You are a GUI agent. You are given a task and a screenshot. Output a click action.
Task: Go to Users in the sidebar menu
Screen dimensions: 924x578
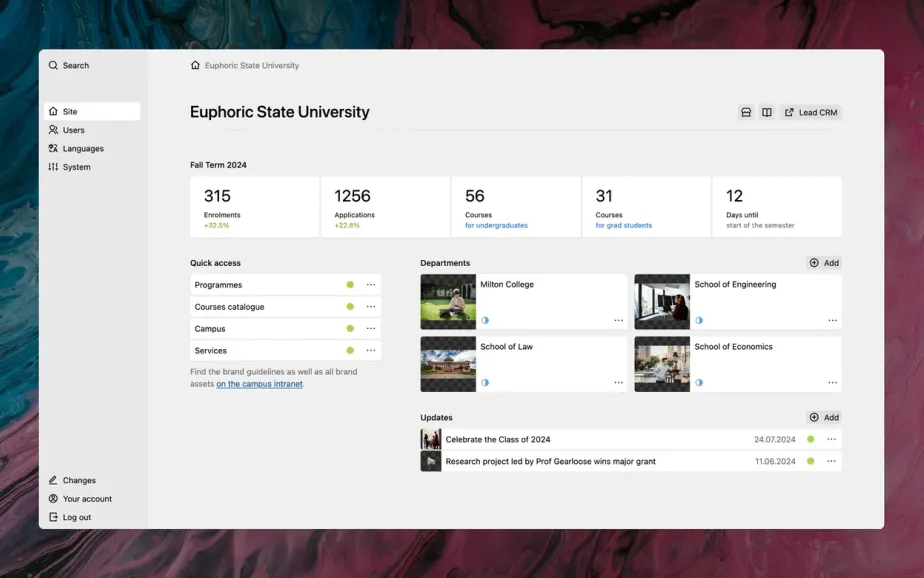[x=73, y=130]
